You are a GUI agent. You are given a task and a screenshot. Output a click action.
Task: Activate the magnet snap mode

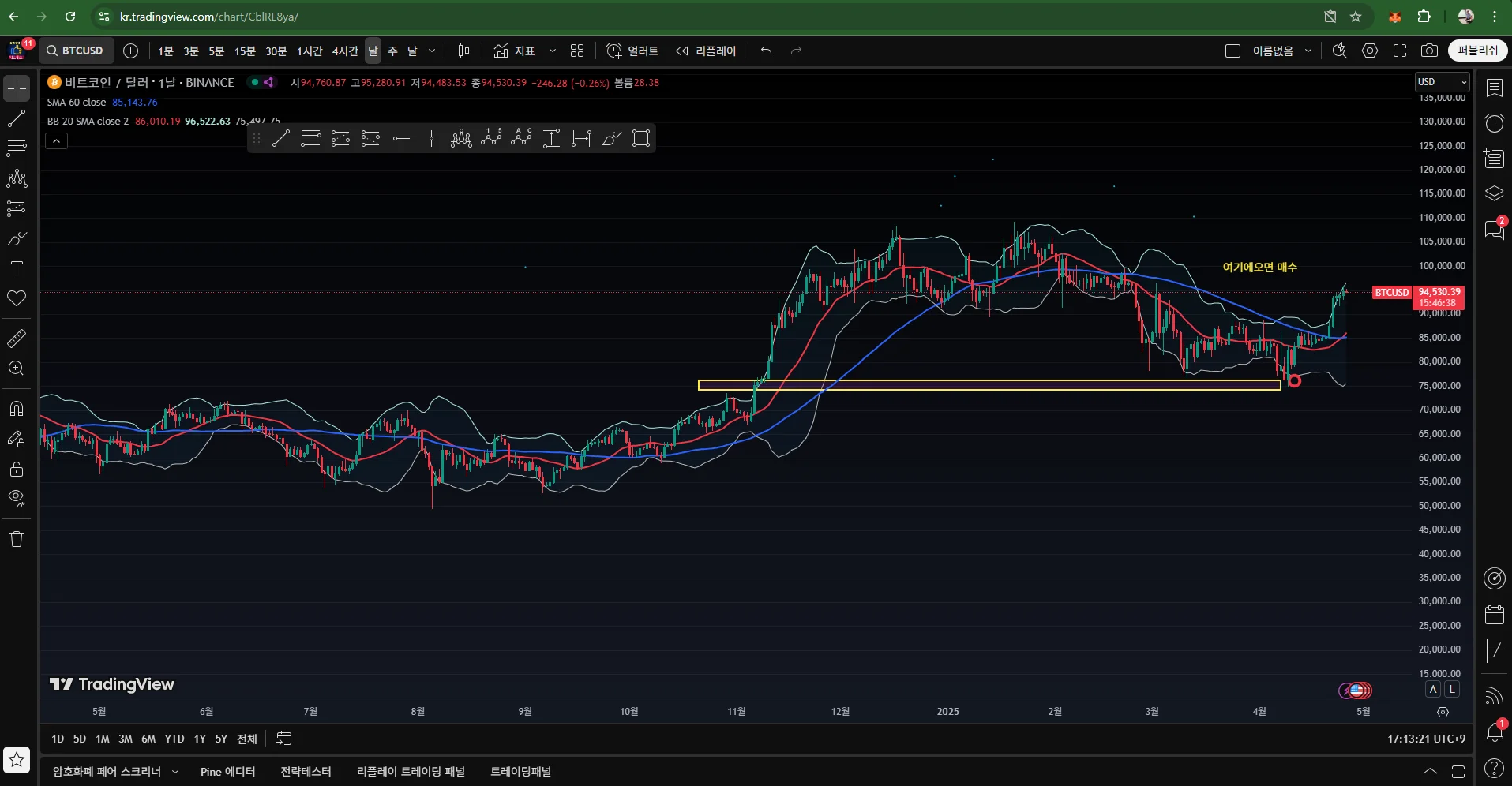point(17,409)
